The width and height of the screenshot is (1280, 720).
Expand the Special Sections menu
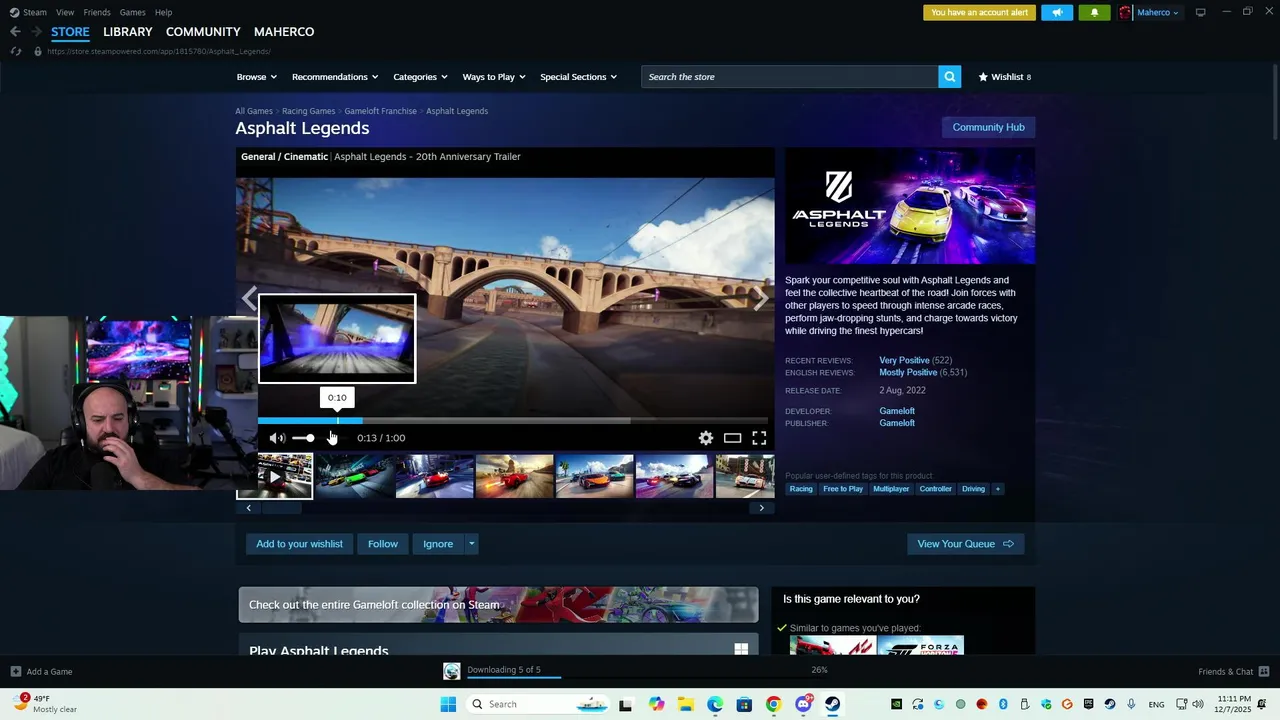579,77
